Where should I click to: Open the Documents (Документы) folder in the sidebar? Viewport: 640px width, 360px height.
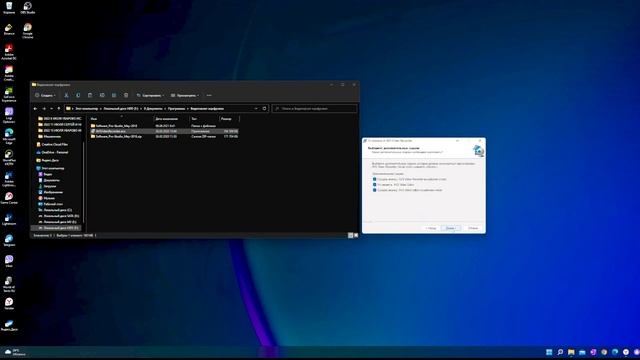coord(49,180)
